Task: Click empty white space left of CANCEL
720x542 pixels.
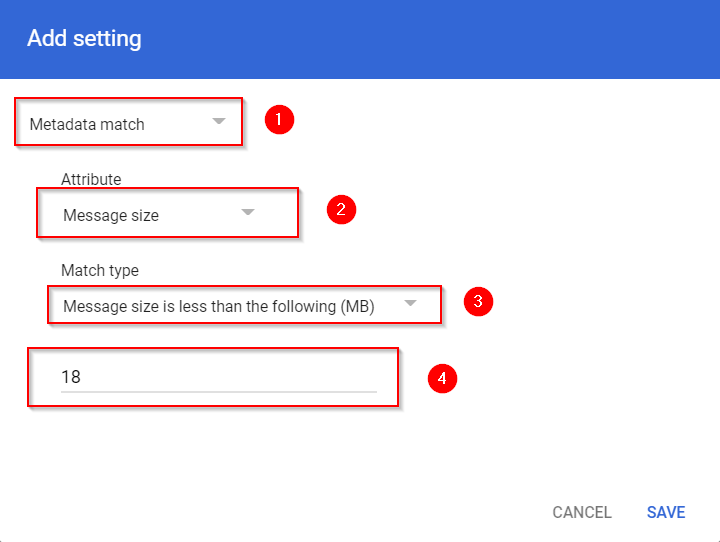Action: [300, 512]
